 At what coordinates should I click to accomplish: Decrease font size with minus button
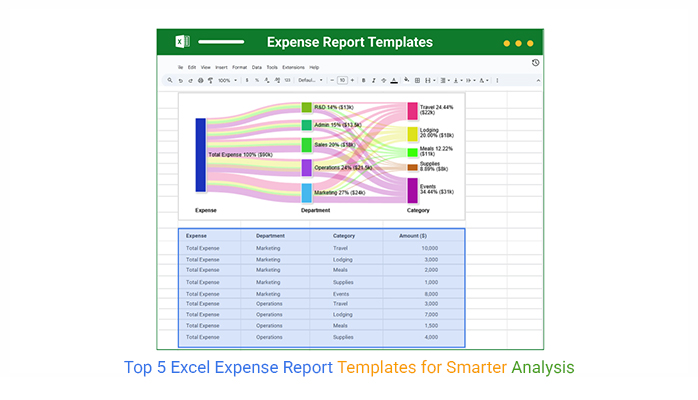[x=332, y=81]
